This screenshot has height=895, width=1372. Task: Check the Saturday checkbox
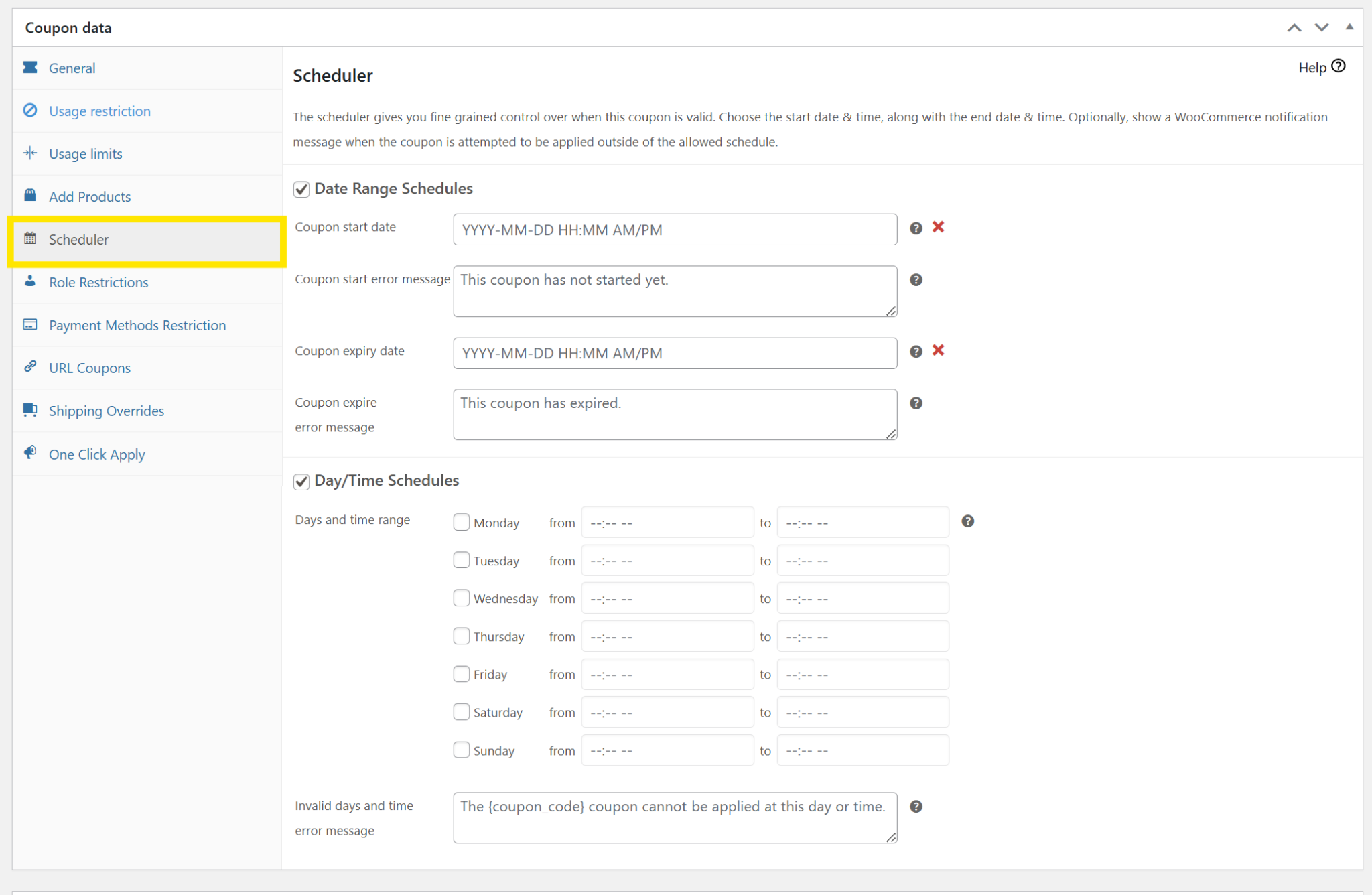tap(462, 711)
